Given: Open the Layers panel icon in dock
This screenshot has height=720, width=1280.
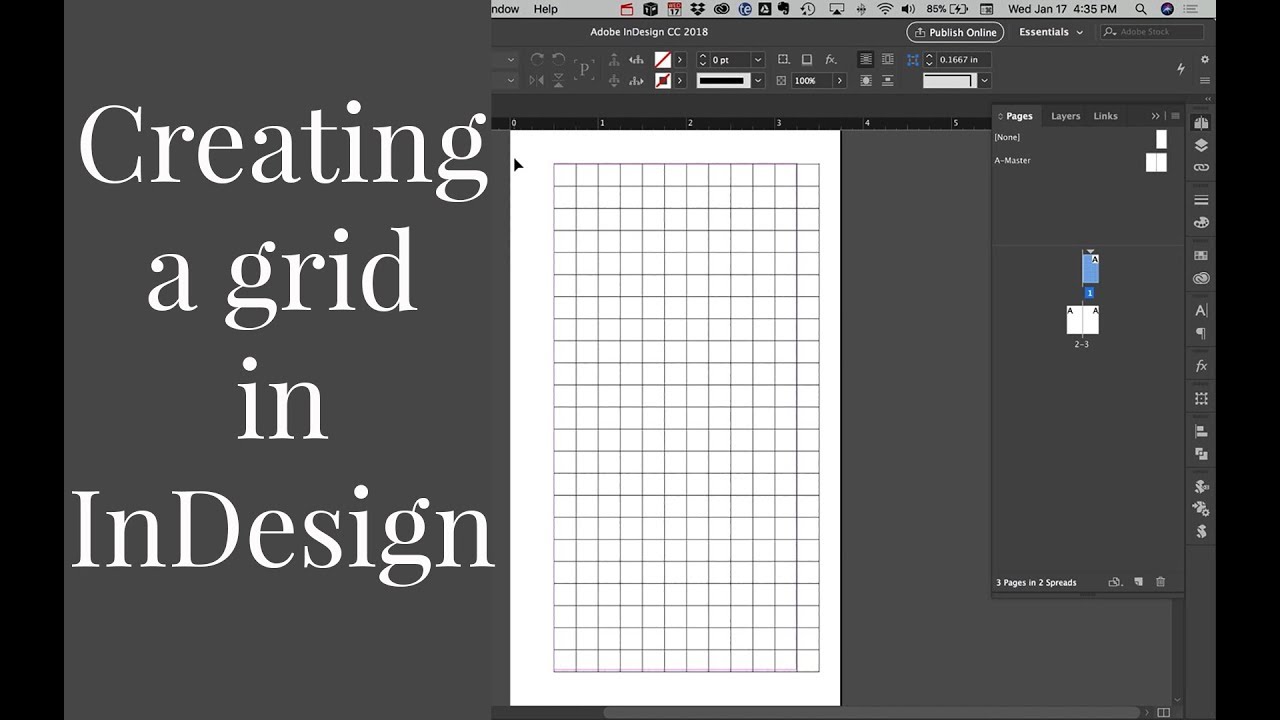Looking at the screenshot, I should coord(1201,145).
